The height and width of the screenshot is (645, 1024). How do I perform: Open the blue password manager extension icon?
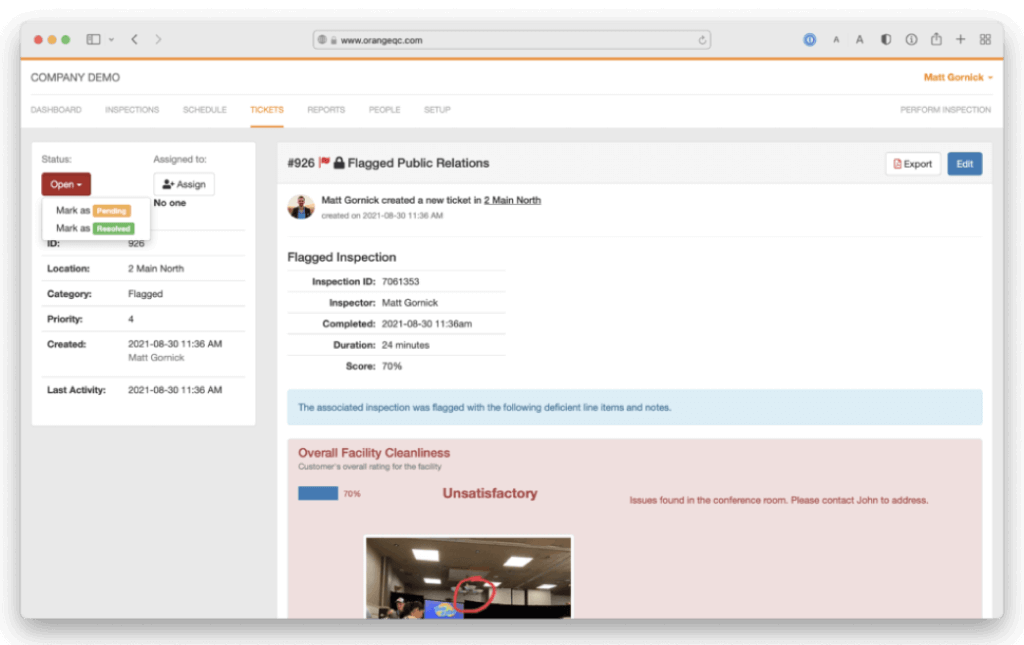809,40
